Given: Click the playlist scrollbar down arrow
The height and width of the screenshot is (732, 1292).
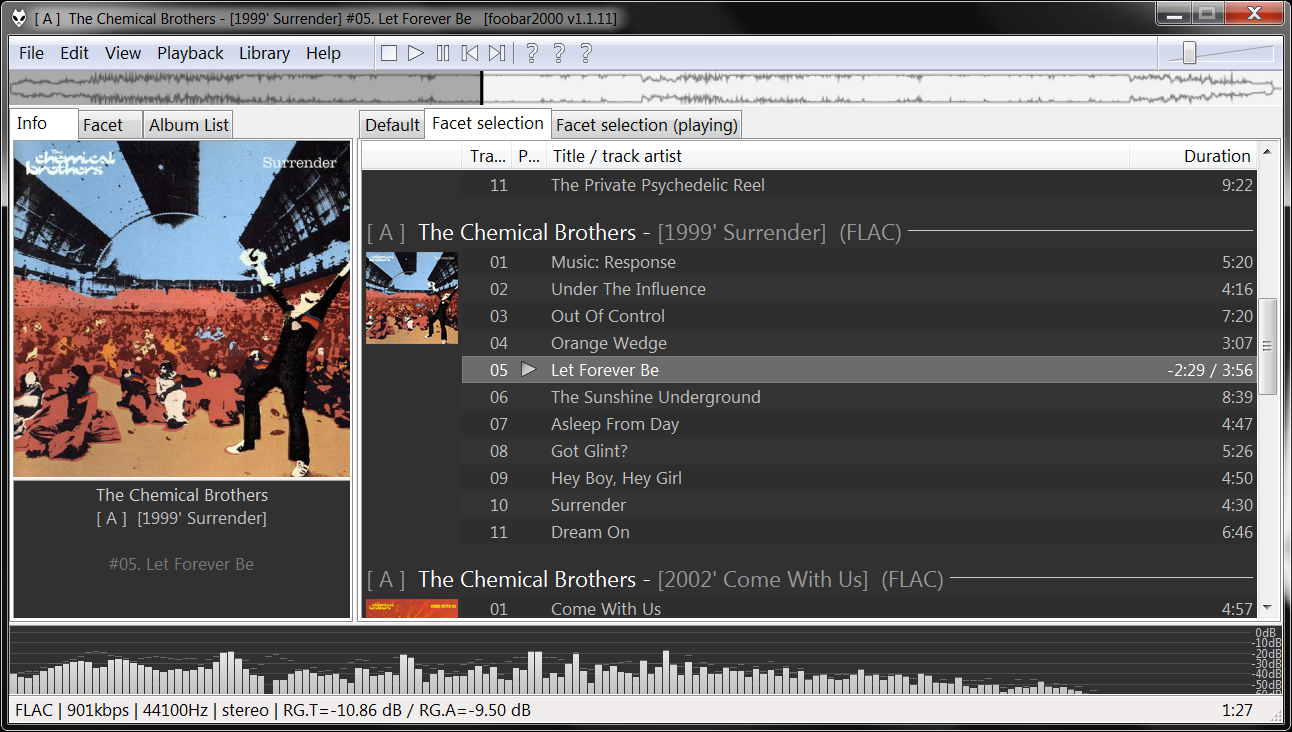Looking at the screenshot, I should tap(1268, 607).
